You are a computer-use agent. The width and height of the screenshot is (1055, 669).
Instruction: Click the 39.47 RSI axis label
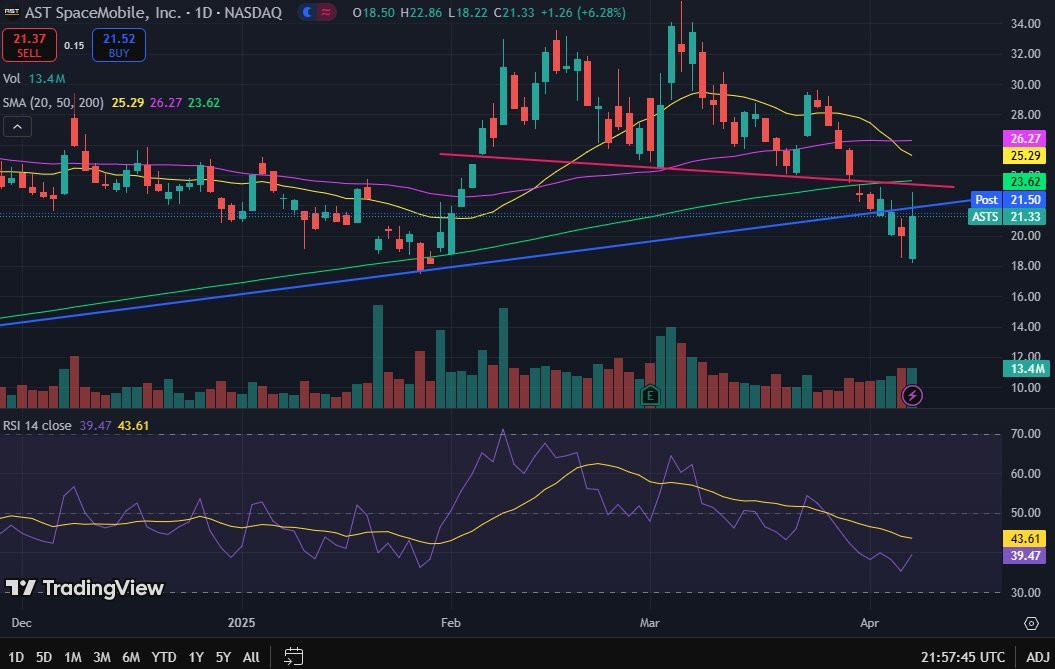tap(1025, 556)
